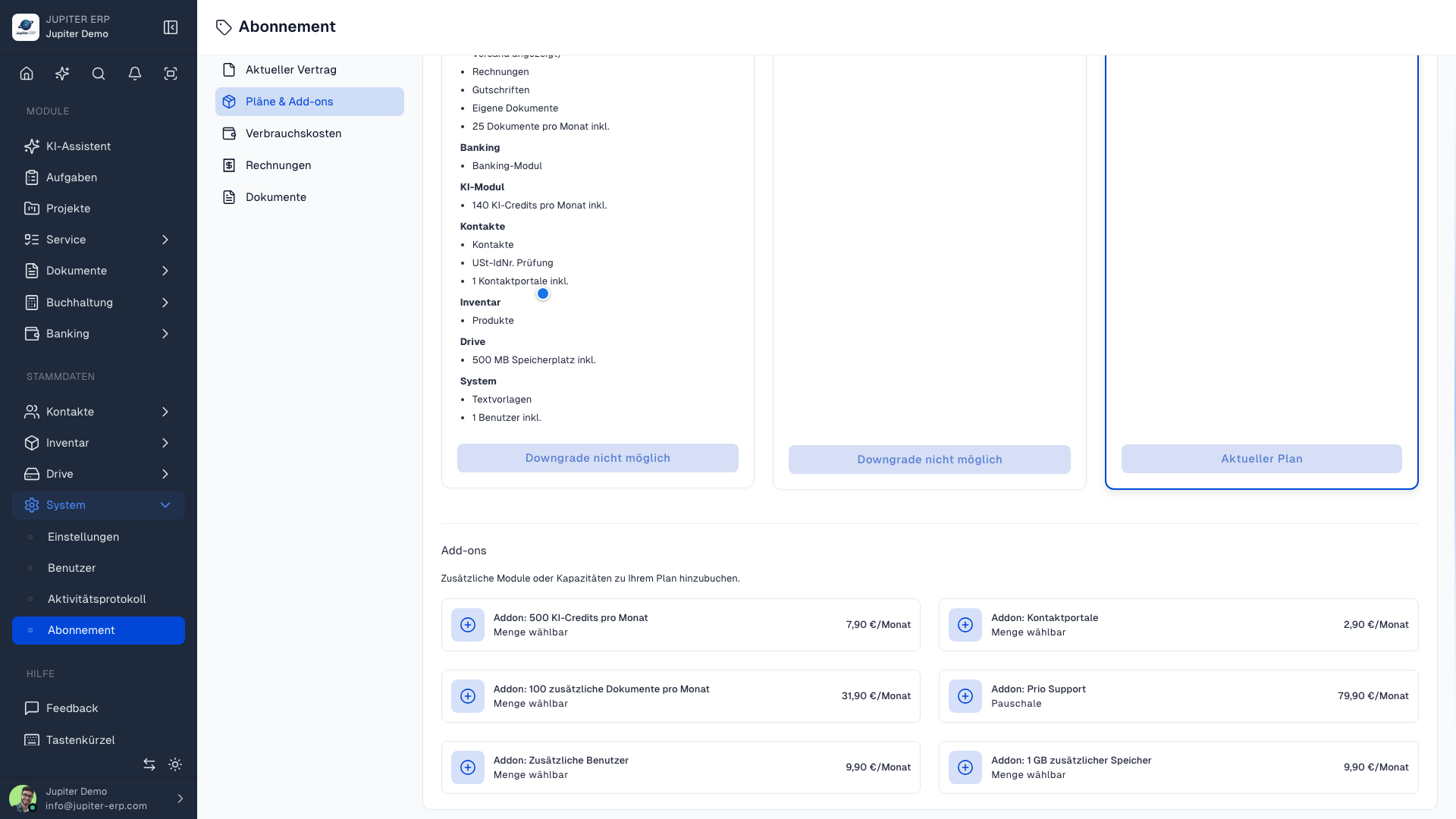Expand the Service menu chevron
The image size is (1456, 819).
point(165,240)
